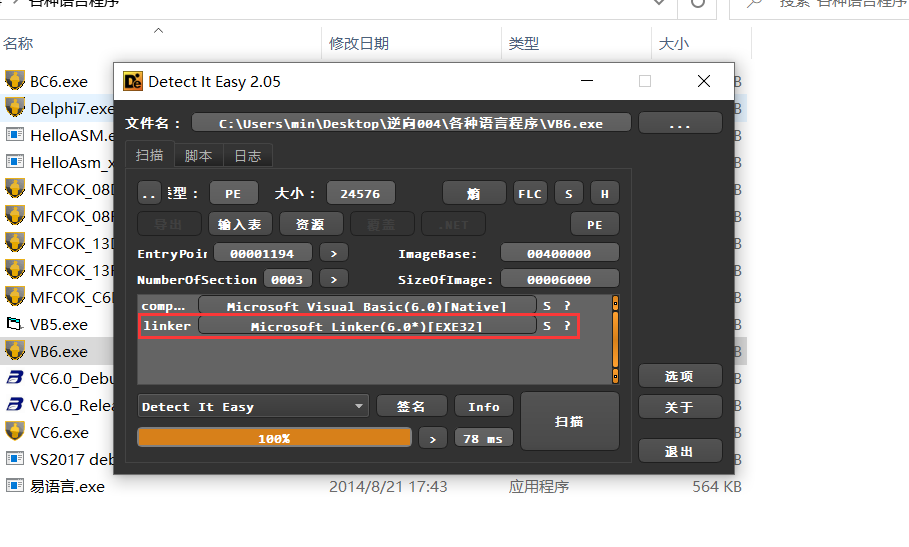This screenshot has height=547, width=909.
Task: Open the FLC button
Action: [x=530, y=194]
